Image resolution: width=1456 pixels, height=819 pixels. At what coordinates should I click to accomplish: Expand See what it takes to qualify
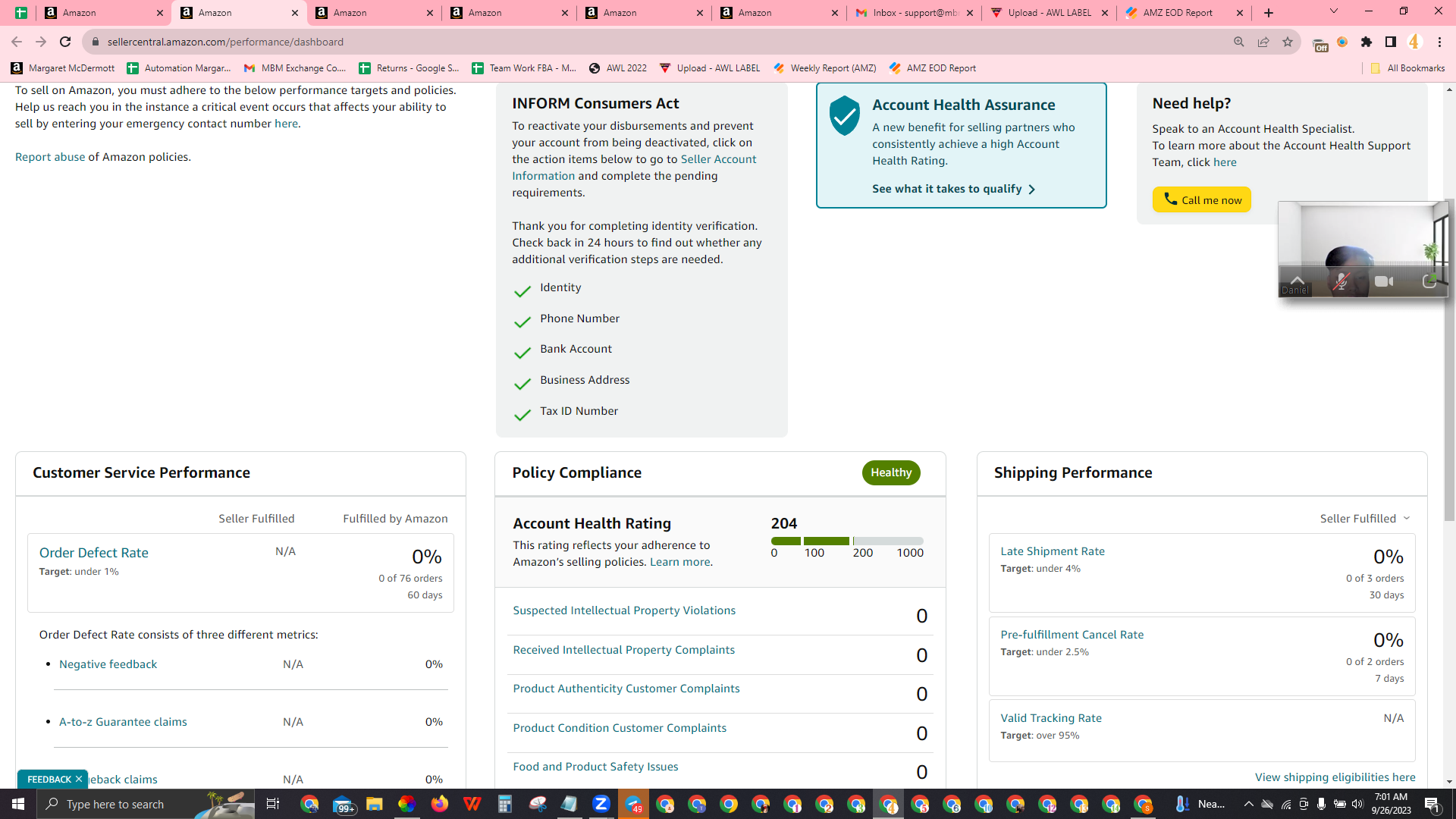click(x=953, y=189)
